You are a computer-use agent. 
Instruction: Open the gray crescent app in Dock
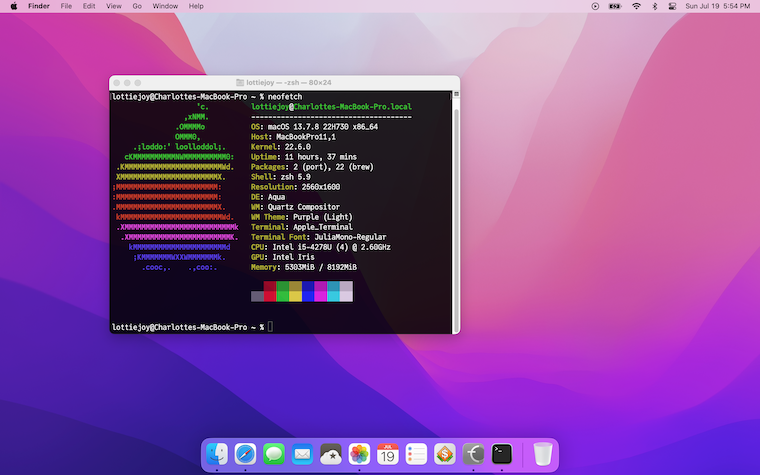click(474, 455)
